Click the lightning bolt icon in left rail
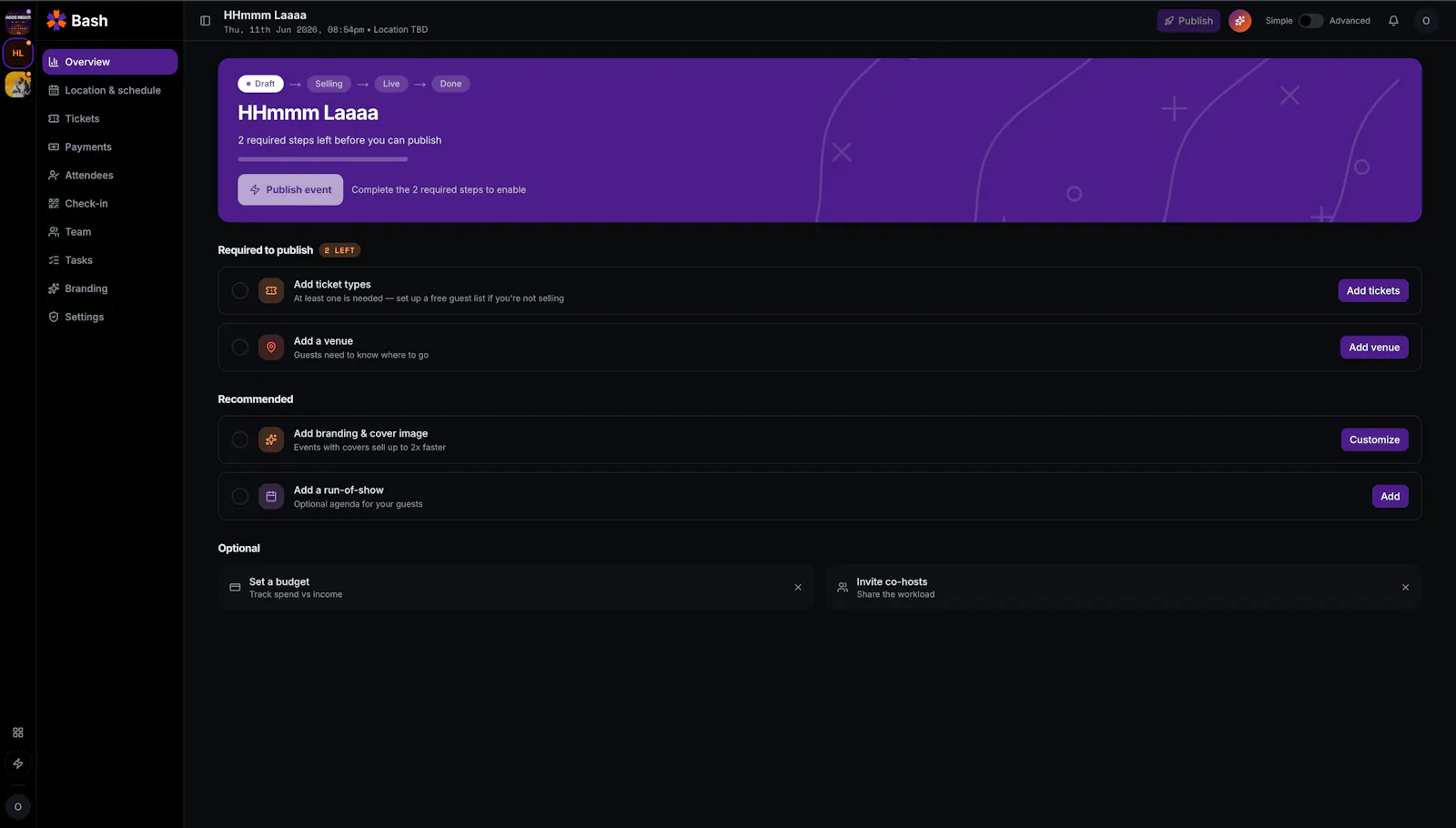1456x828 pixels. 18,763
